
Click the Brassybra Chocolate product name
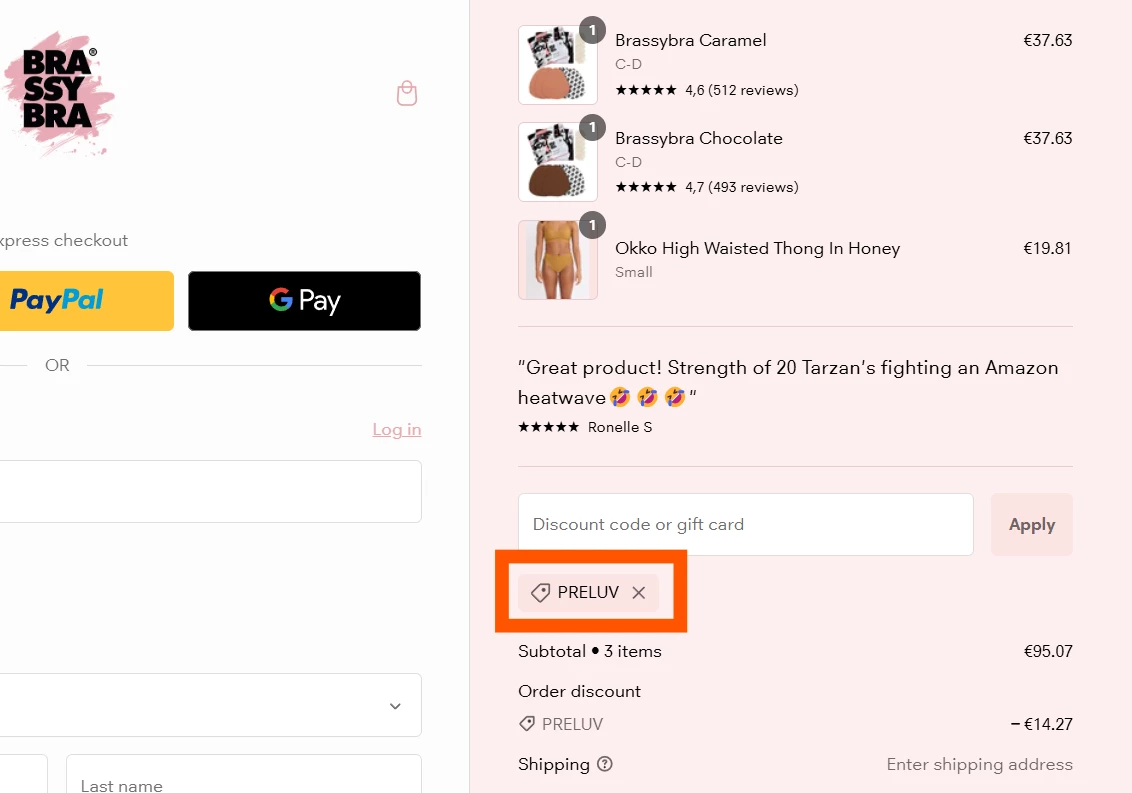[699, 138]
